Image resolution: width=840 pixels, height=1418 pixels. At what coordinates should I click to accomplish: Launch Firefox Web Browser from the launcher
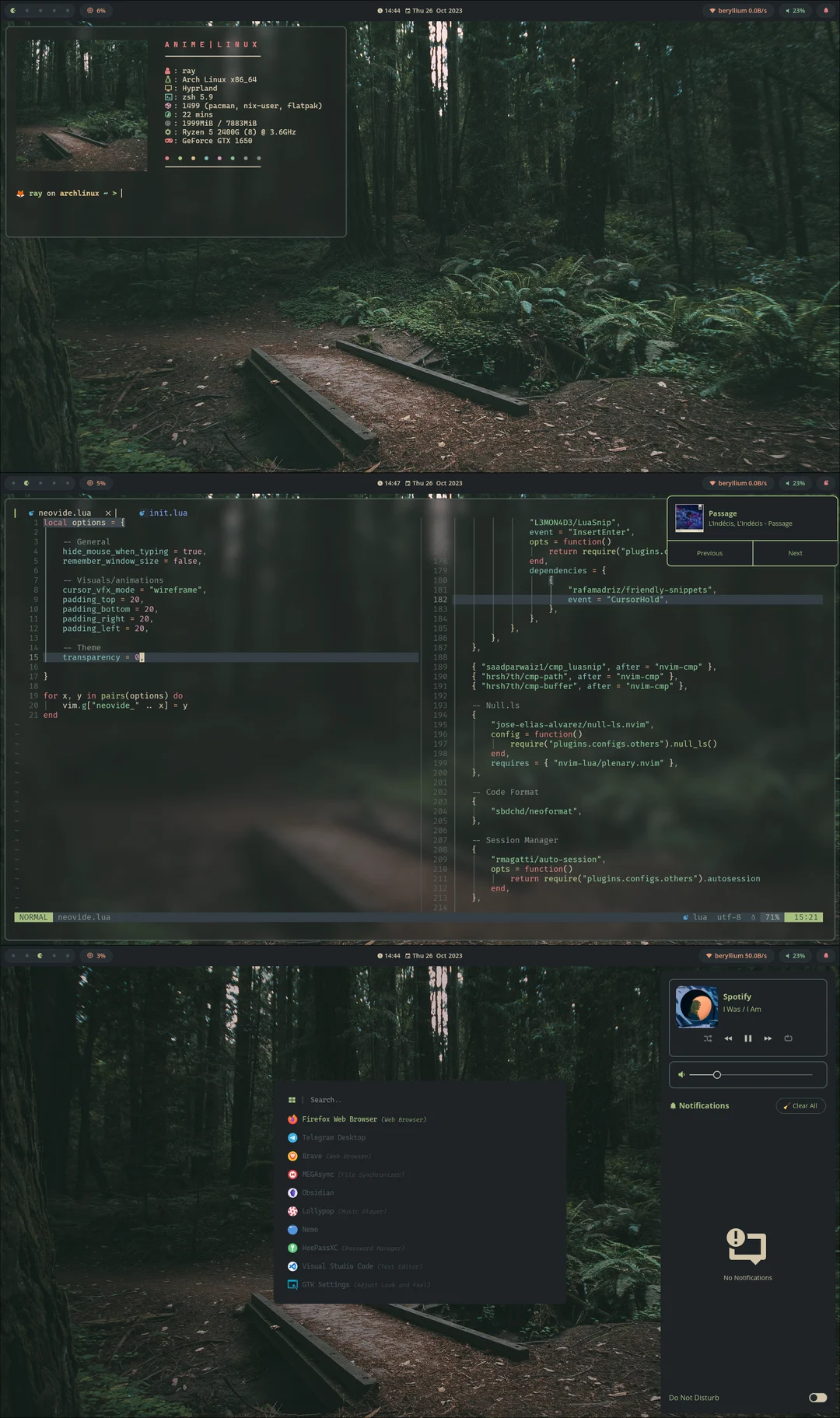click(339, 1119)
